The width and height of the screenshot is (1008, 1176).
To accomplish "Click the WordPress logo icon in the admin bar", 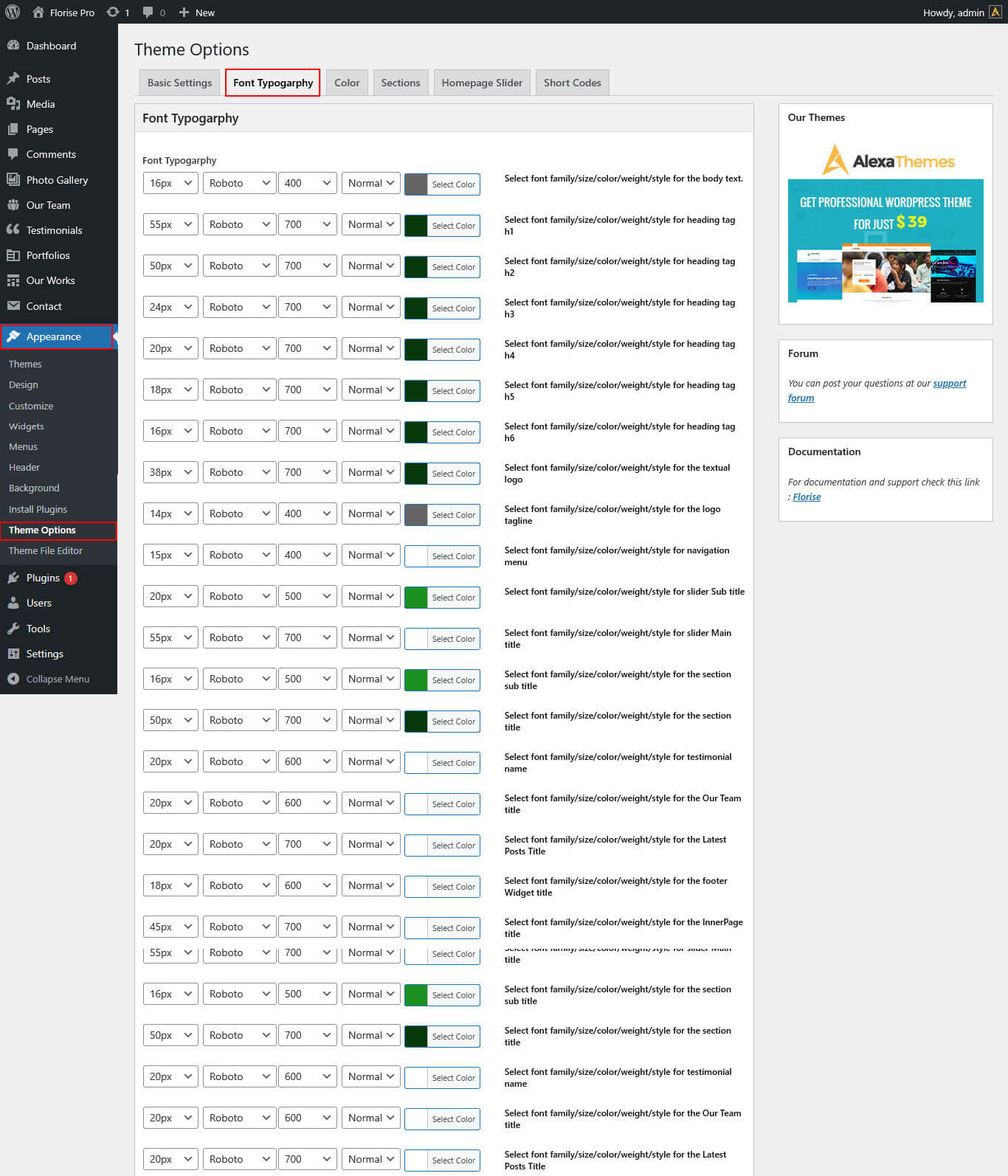I will [x=13, y=13].
